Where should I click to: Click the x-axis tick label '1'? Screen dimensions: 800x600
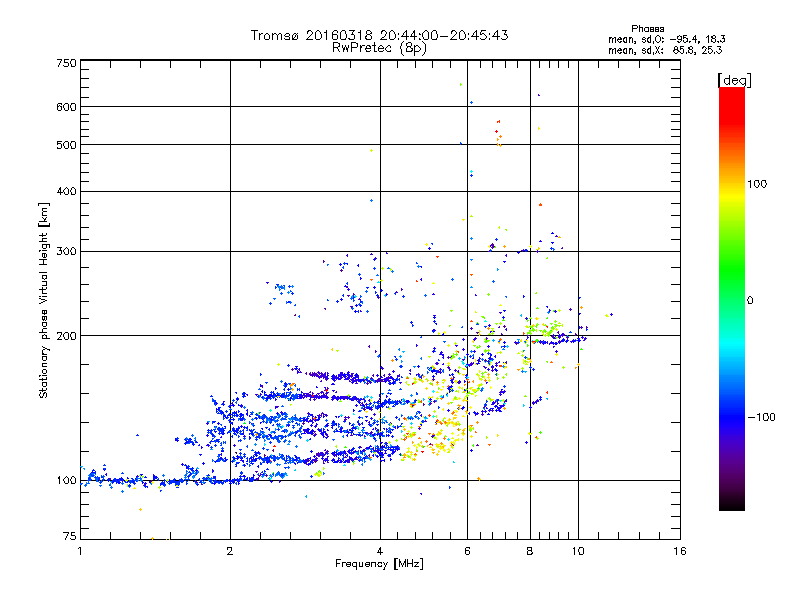pyautogui.click(x=80, y=551)
